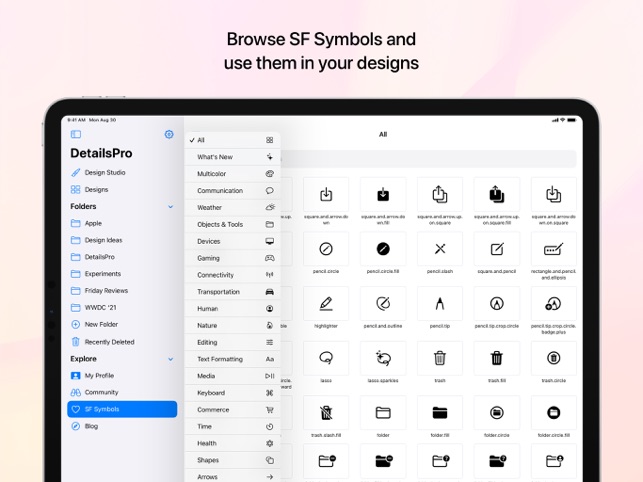This screenshot has width=643, height=482.
Task: Choose the Editing category
Action: click(233, 342)
